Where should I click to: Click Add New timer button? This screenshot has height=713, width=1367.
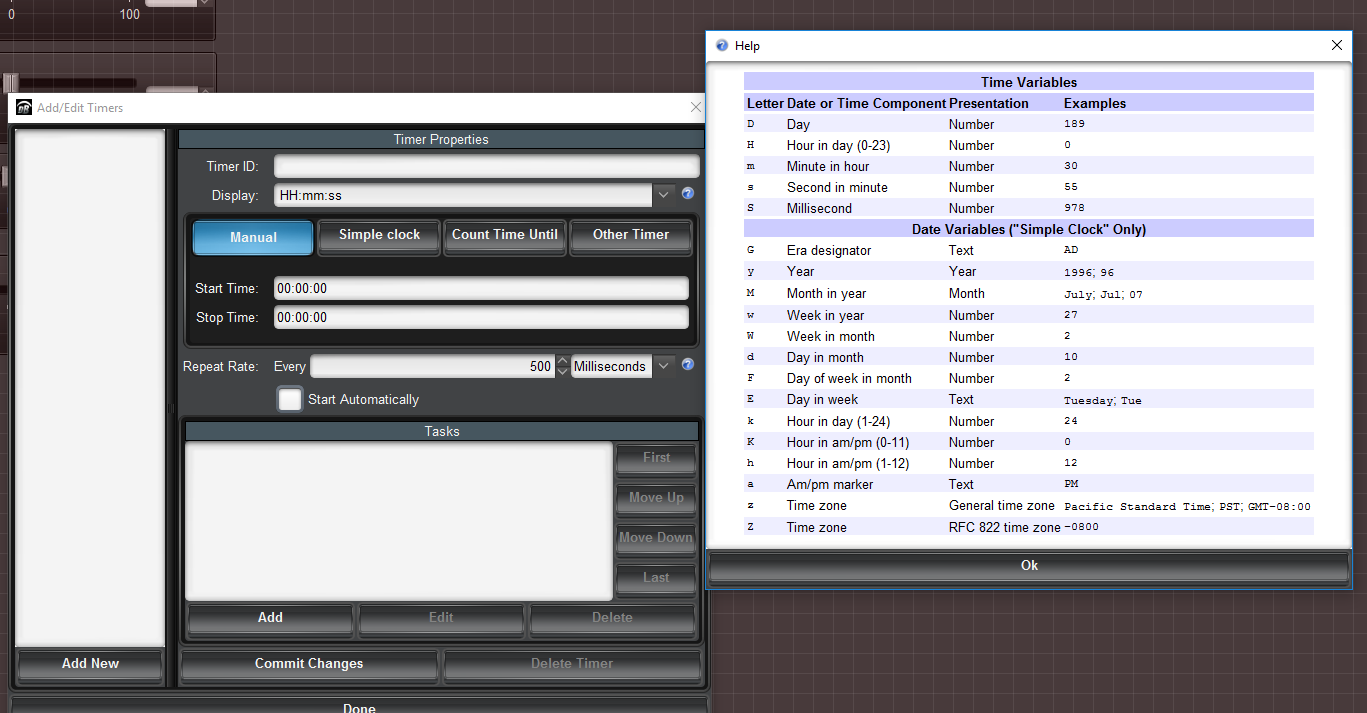coord(90,664)
